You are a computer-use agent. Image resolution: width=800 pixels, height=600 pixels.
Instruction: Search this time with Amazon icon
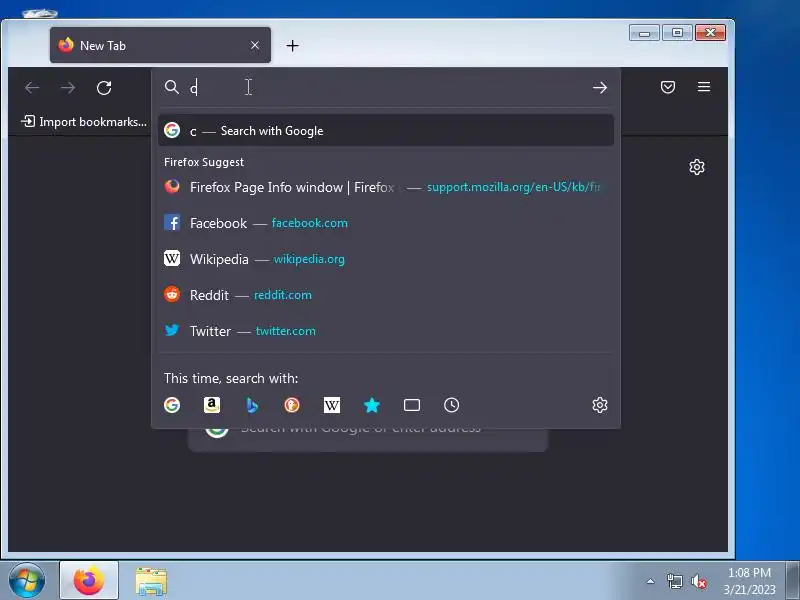tap(212, 405)
